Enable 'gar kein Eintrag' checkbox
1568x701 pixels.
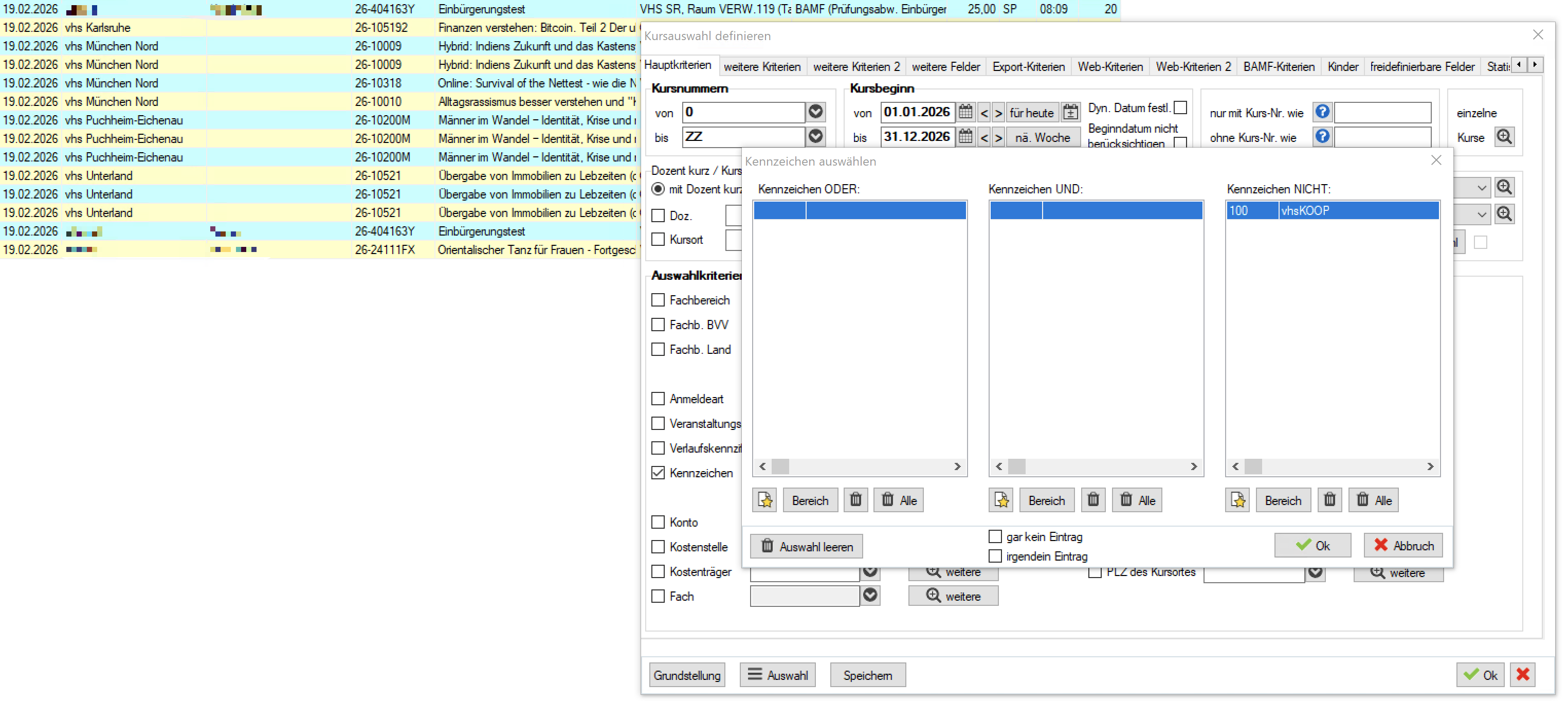995,536
